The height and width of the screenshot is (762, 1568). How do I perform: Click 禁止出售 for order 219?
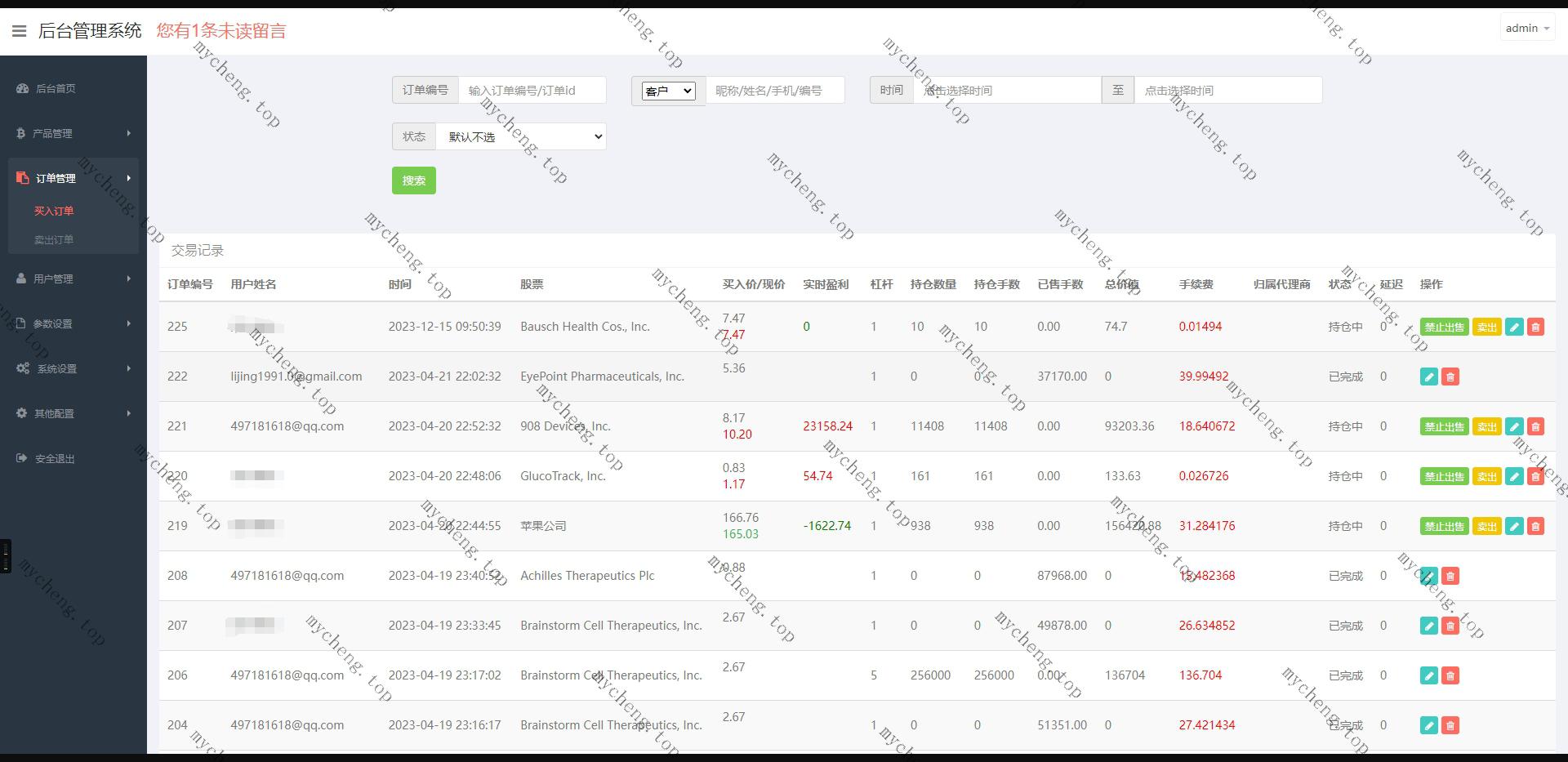pyautogui.click(x=1444, y=526)
